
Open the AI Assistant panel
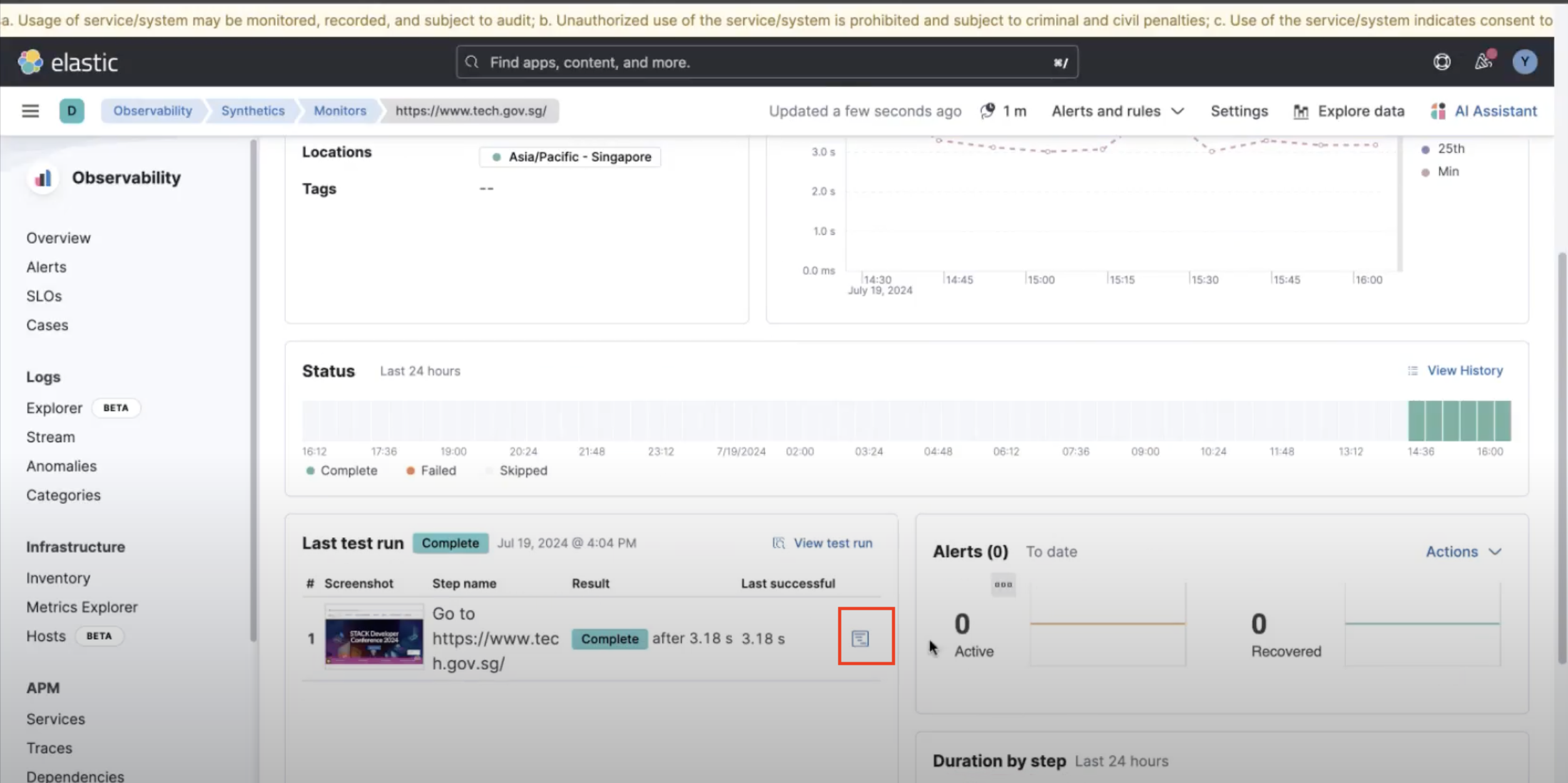(1484, 111)
